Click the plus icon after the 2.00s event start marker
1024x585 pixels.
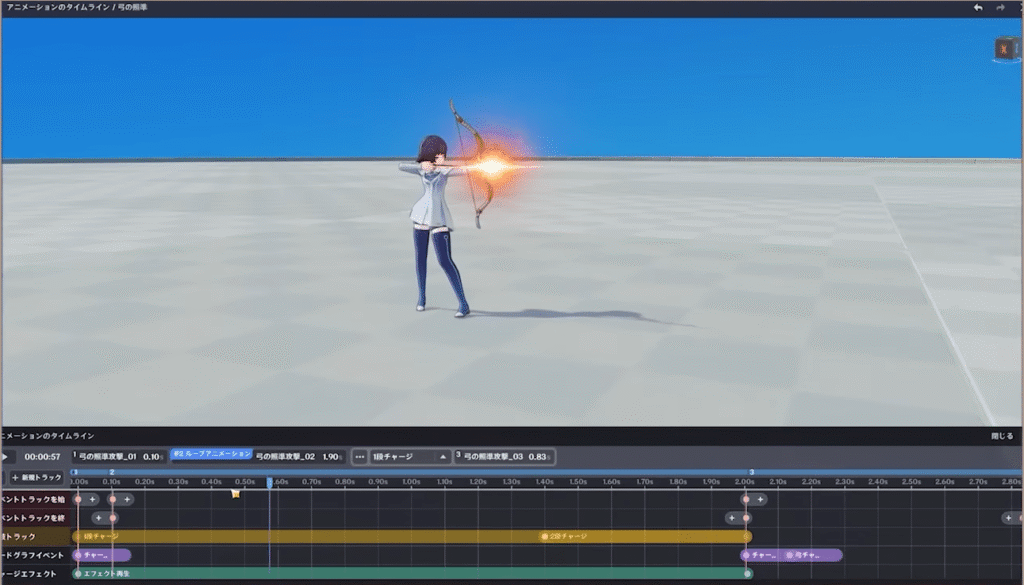760,499
